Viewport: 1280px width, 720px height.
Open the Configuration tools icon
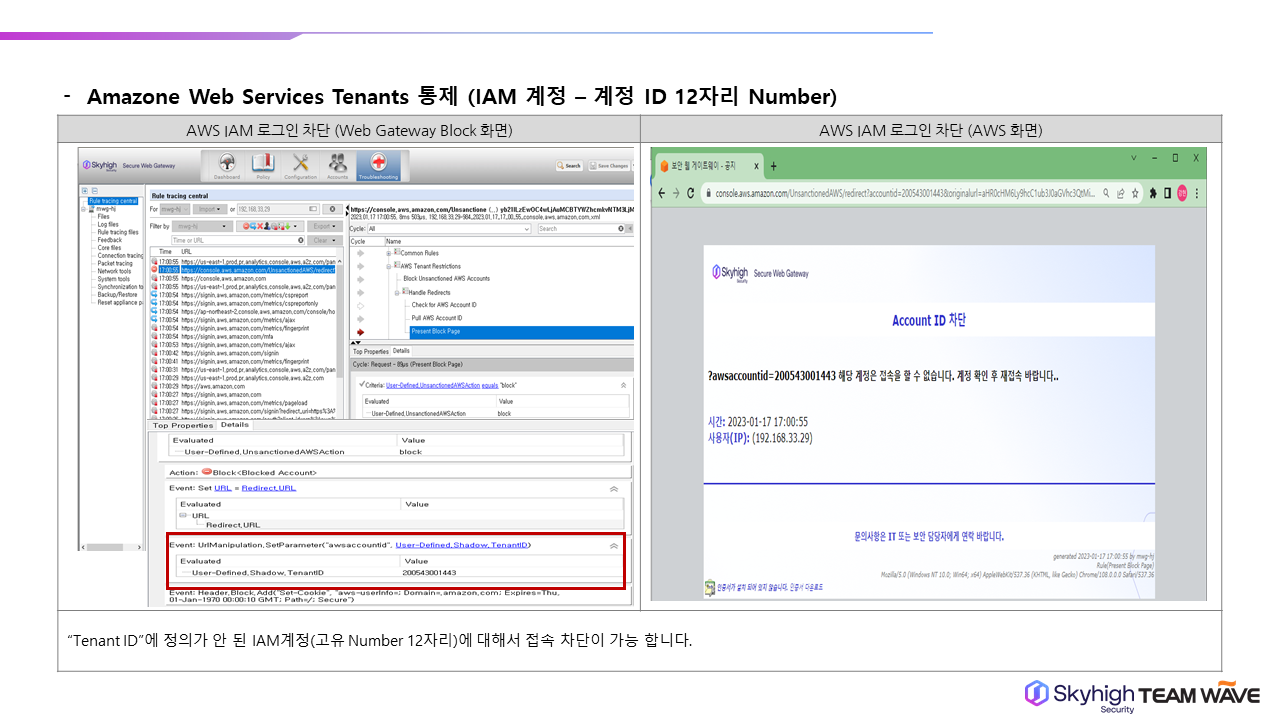coord(300,165)
